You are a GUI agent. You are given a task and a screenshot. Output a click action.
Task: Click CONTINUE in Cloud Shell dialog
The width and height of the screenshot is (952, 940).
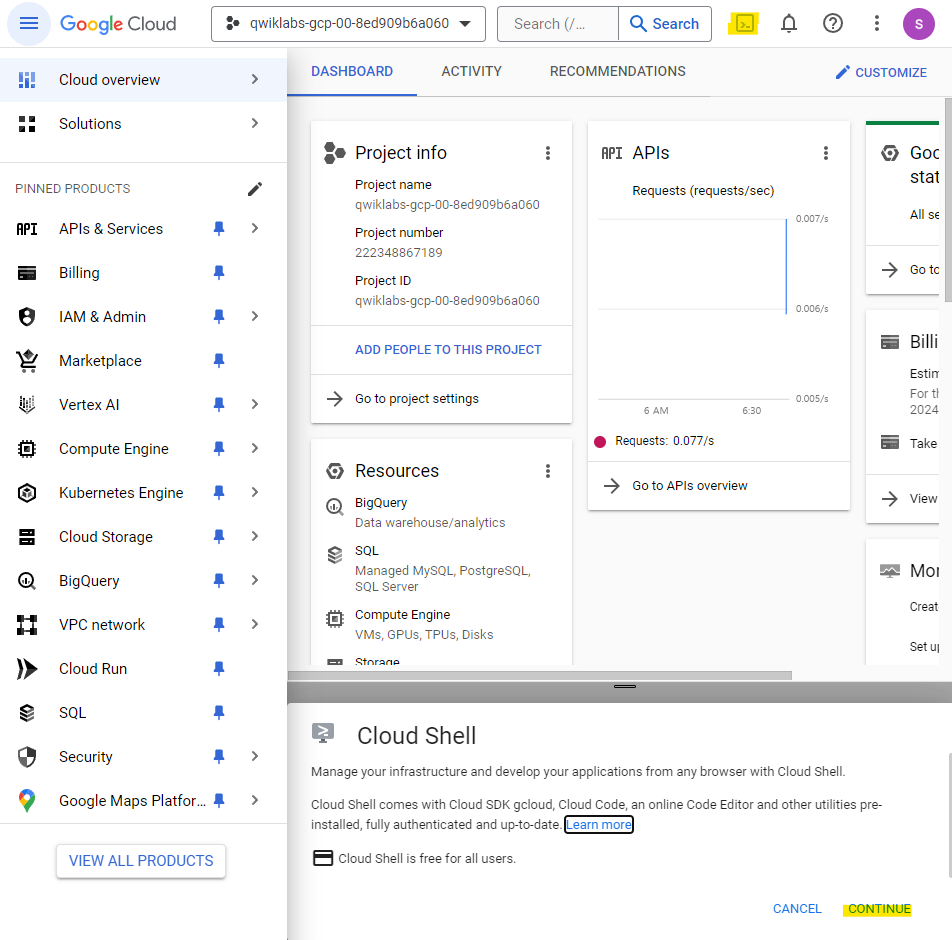pyautogui.click(x=879, y=909)
